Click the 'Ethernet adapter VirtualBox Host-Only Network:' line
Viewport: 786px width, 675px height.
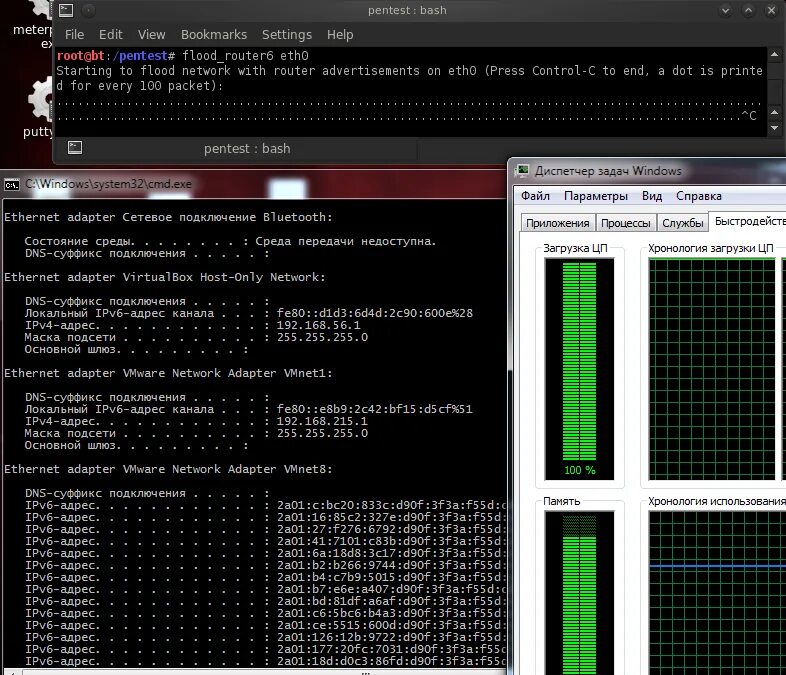coord(164,277)
